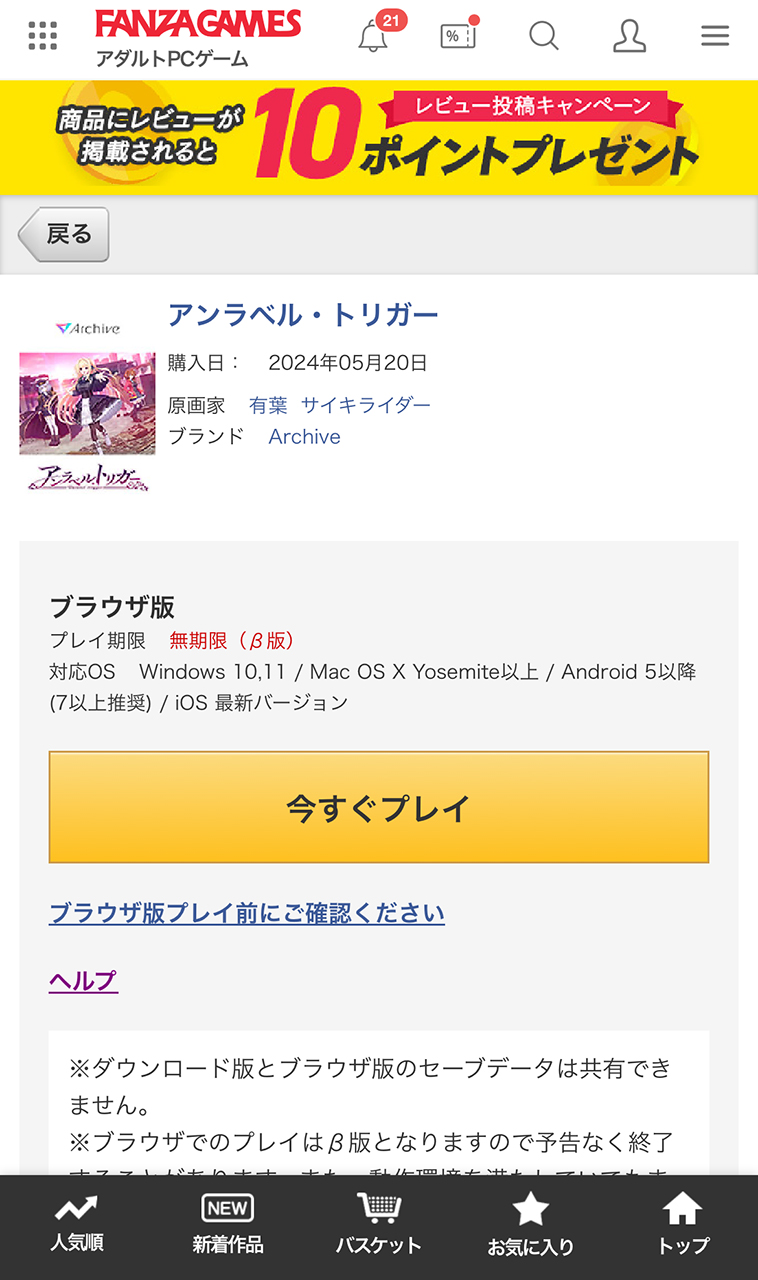This screenshot has width=758, height=1280.
Task: Open the grid apps menu icon
Action: (43, 36)
